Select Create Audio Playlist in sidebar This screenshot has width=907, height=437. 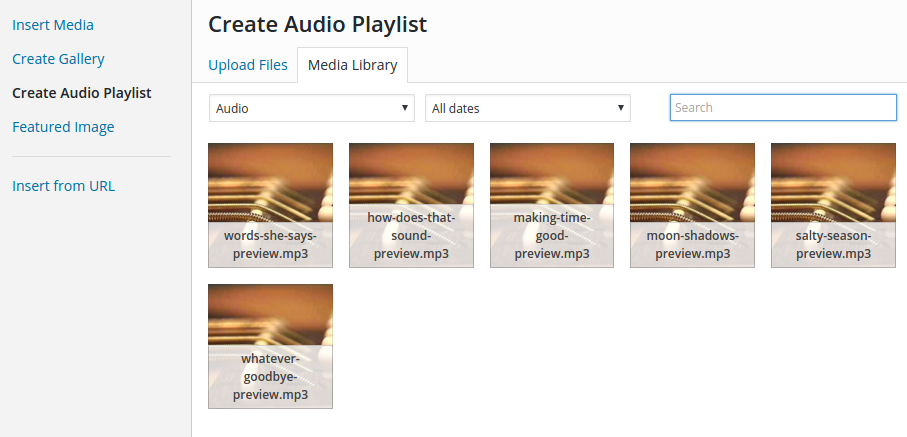(82, 93)
